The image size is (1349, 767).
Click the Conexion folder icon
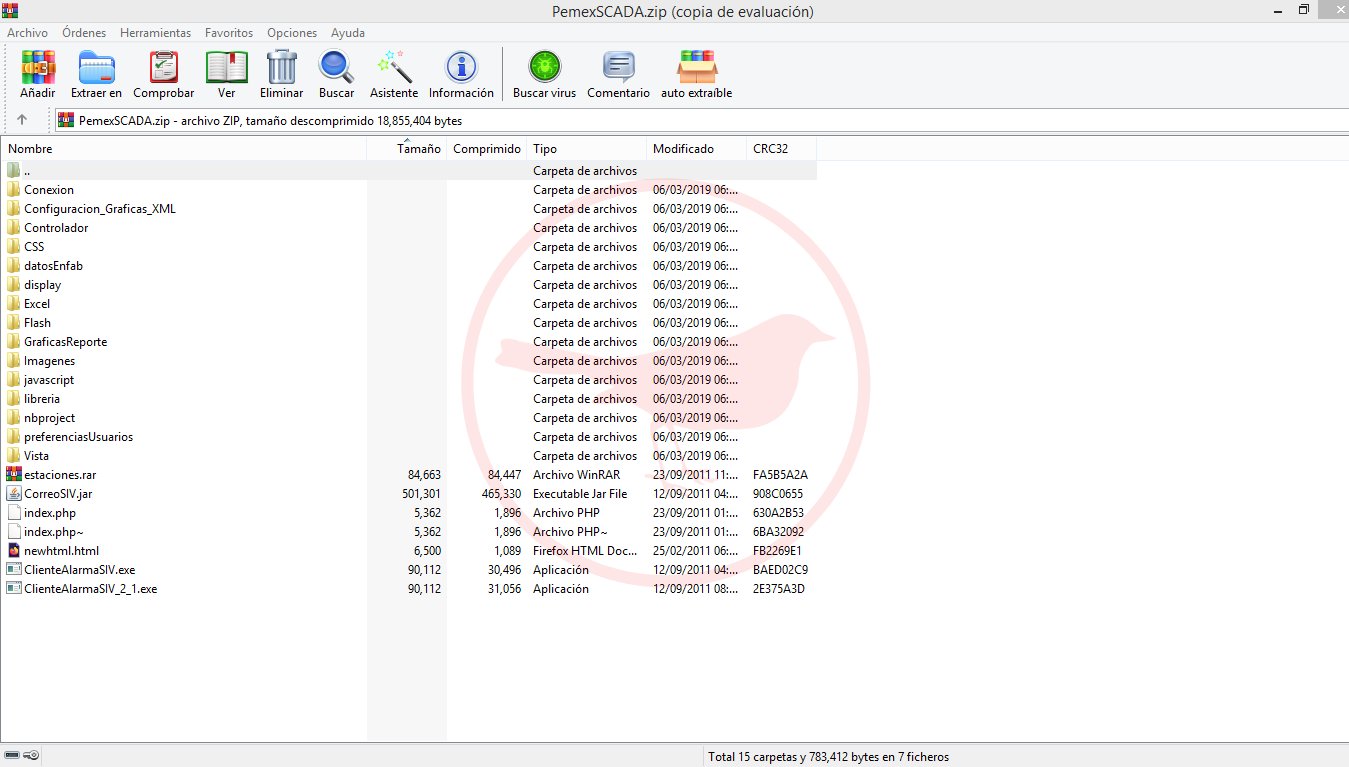(13, 189)
